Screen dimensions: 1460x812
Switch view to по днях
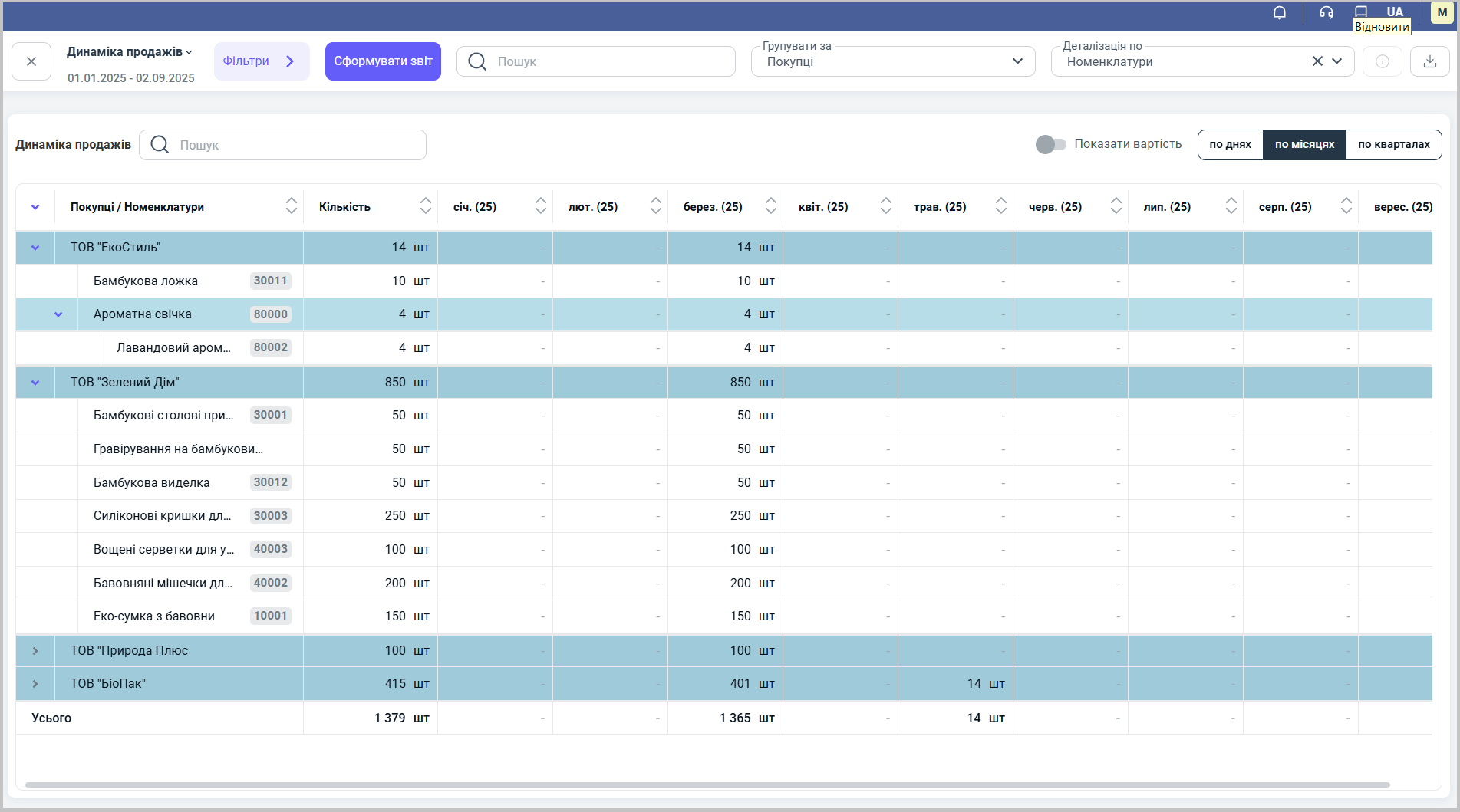click(x=1230, y=144)
